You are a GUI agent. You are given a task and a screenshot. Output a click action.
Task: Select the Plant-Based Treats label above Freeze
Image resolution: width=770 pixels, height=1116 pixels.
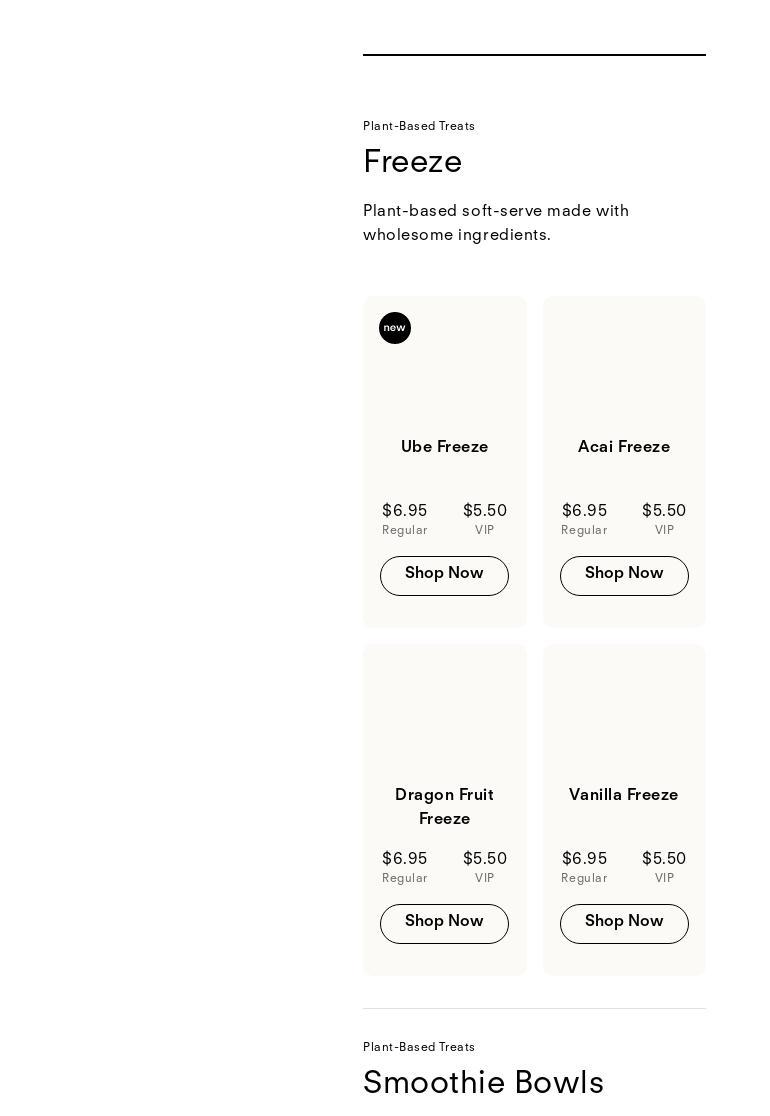click(x=419, y=126)
